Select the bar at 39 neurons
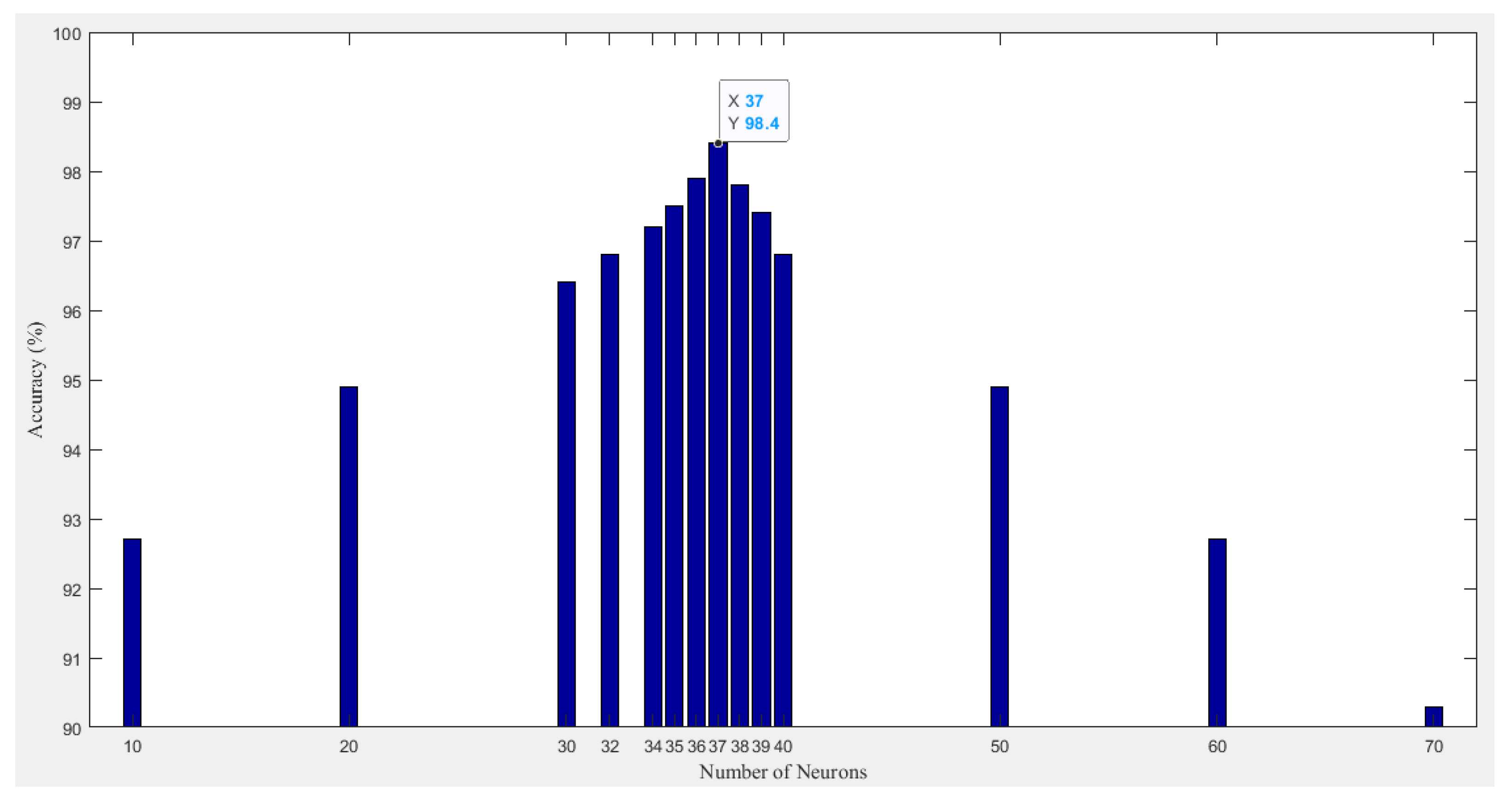 pyautogui.click(x=761, y=469)
